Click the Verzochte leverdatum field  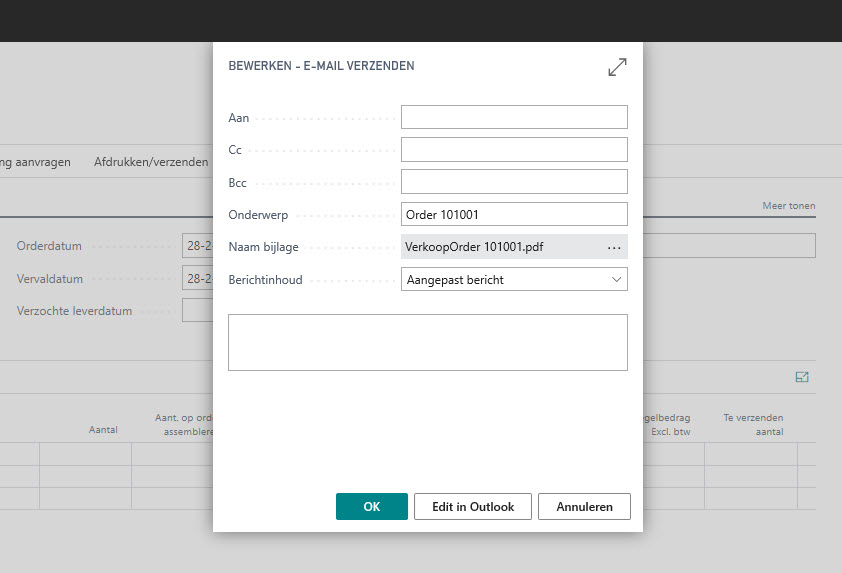pos(196,311)
